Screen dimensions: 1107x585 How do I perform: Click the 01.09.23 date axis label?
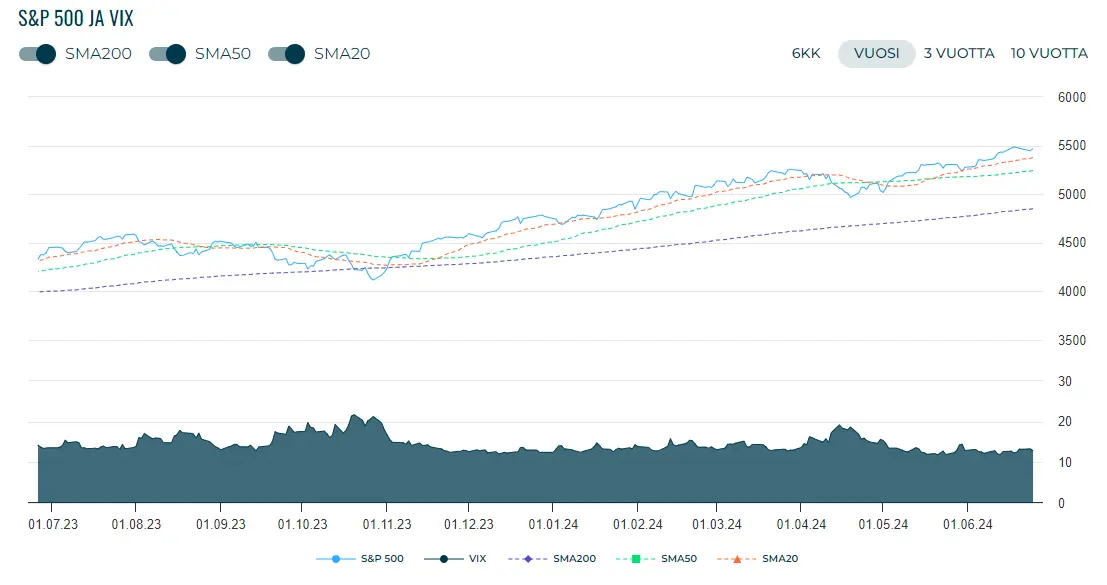221,524
